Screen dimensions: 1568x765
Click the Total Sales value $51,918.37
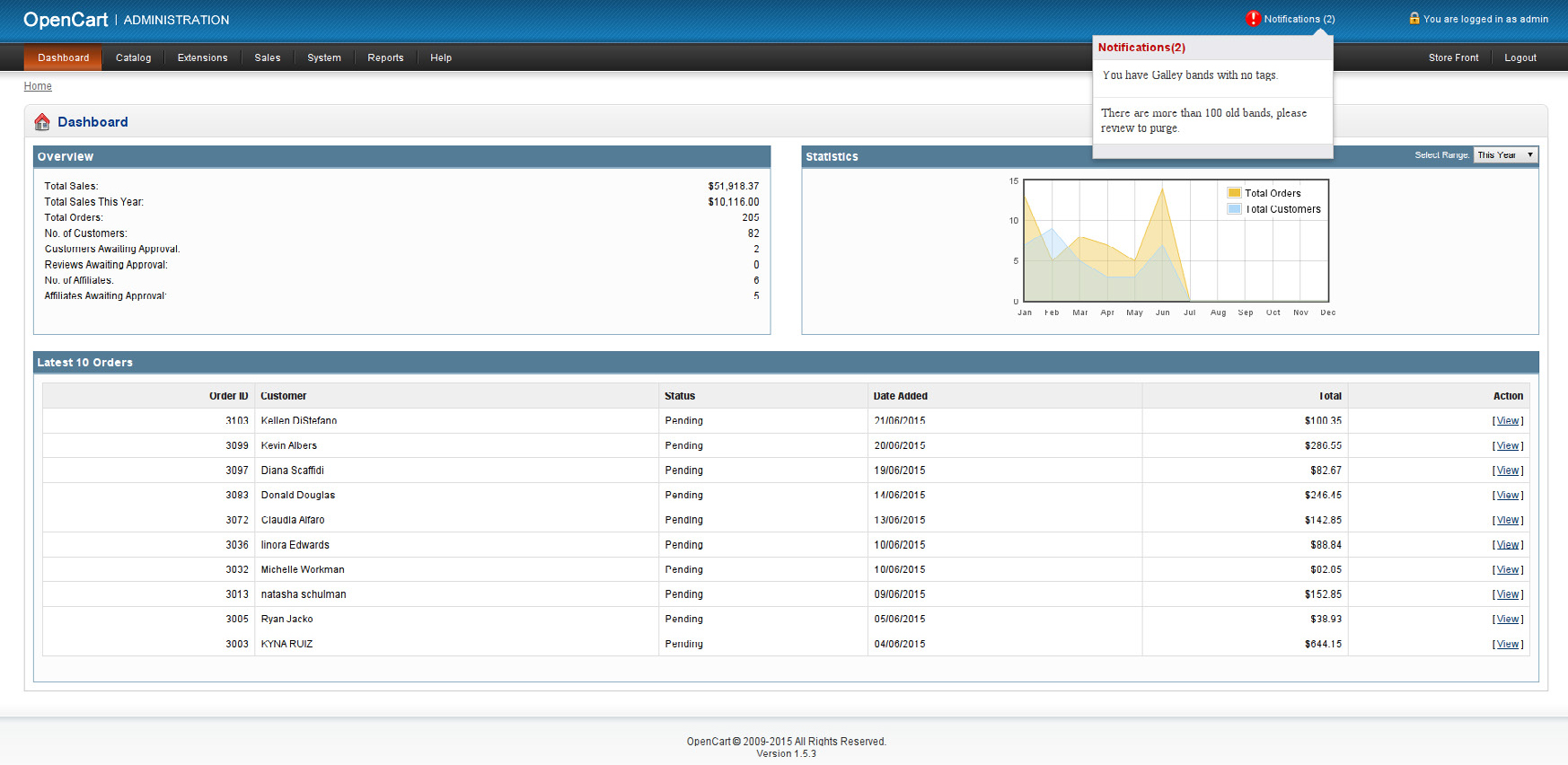click(x=733, y=187)
